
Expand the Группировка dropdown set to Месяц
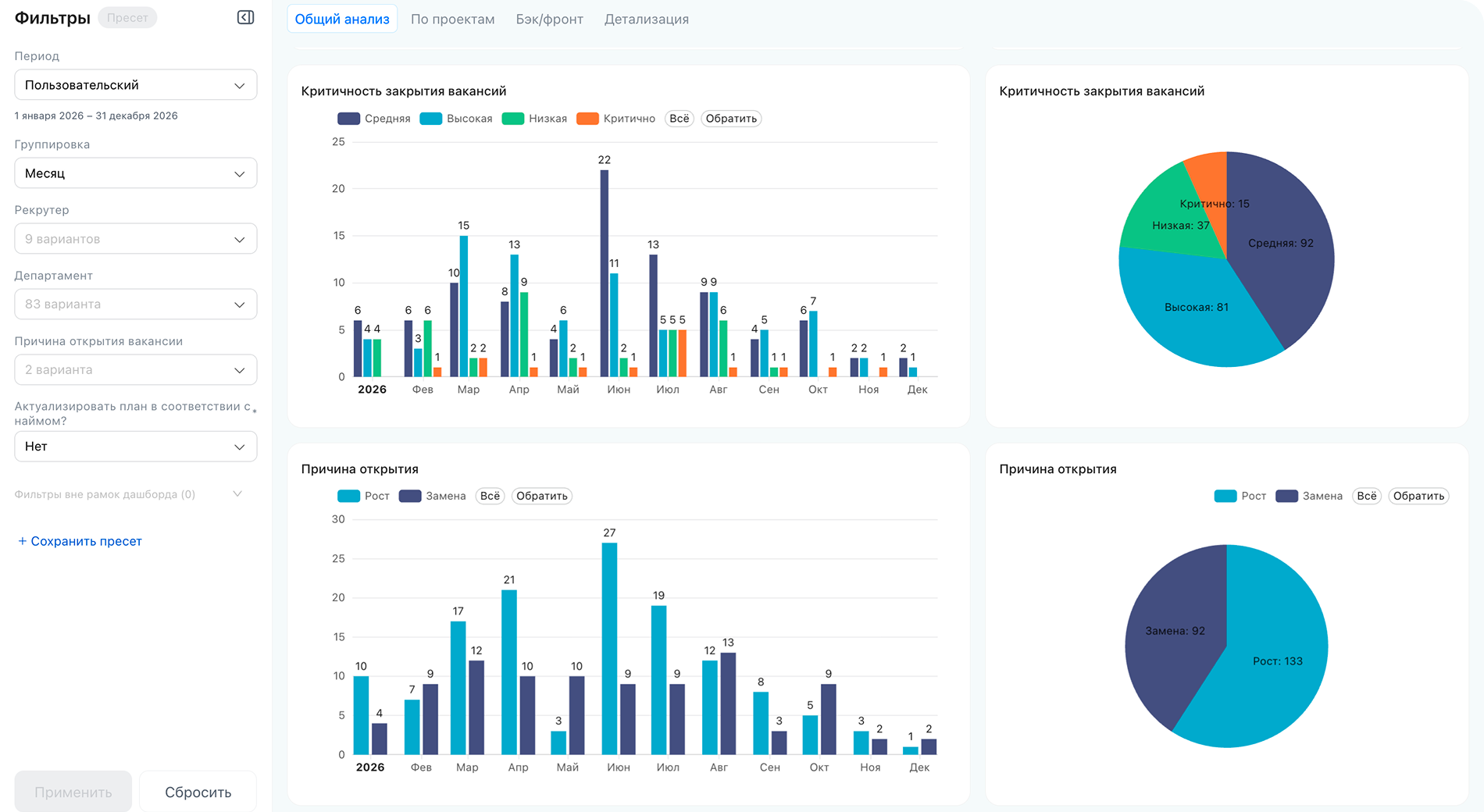click(136, 173)
